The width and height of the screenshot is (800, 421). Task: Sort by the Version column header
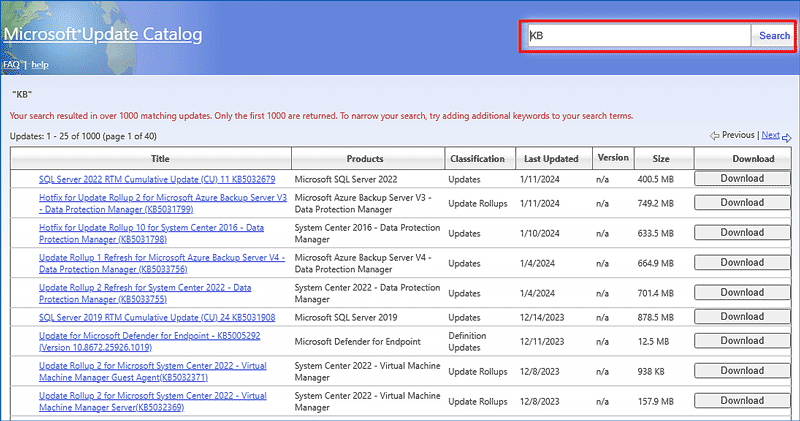pos(613,158)
